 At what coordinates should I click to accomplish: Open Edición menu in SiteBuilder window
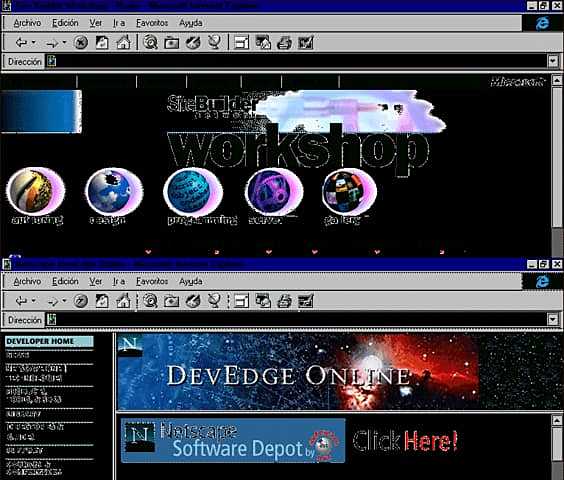coord(65,23)
